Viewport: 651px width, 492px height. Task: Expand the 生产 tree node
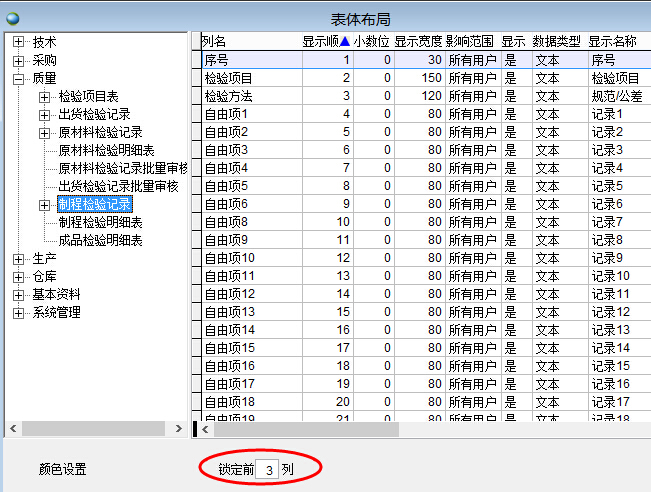(19, 258)
